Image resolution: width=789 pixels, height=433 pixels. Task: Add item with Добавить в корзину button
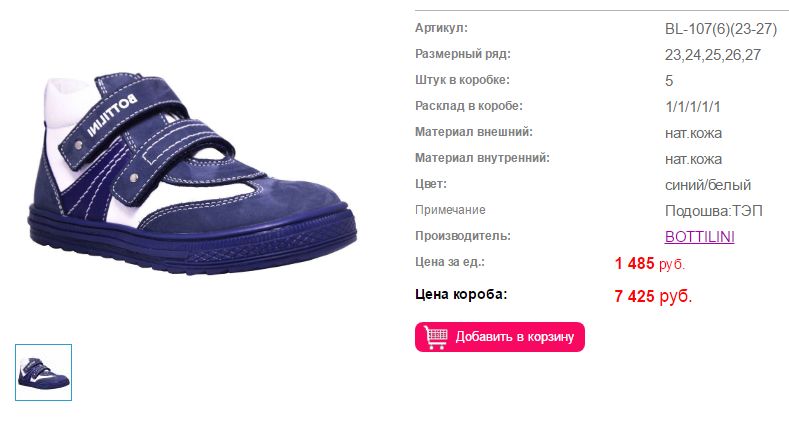coord(500,337)
